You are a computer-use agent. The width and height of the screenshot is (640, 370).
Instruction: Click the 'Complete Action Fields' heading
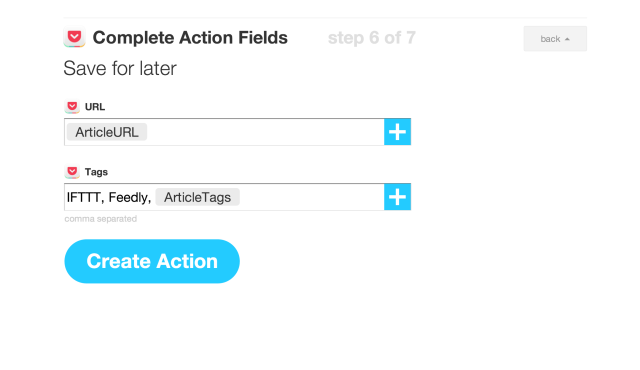[190, 38]
